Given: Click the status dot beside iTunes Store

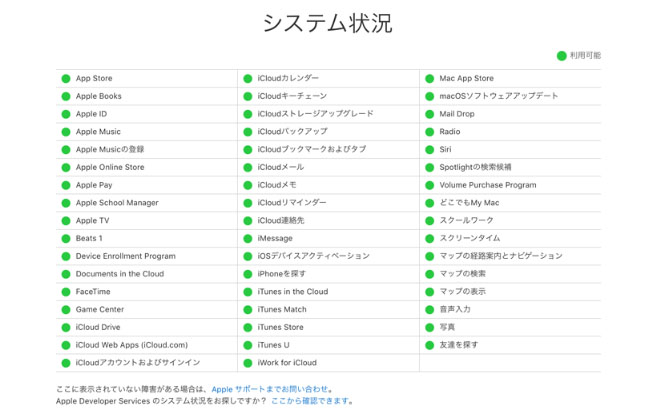Looking at the screenshot, I should [x=248, y=327].
